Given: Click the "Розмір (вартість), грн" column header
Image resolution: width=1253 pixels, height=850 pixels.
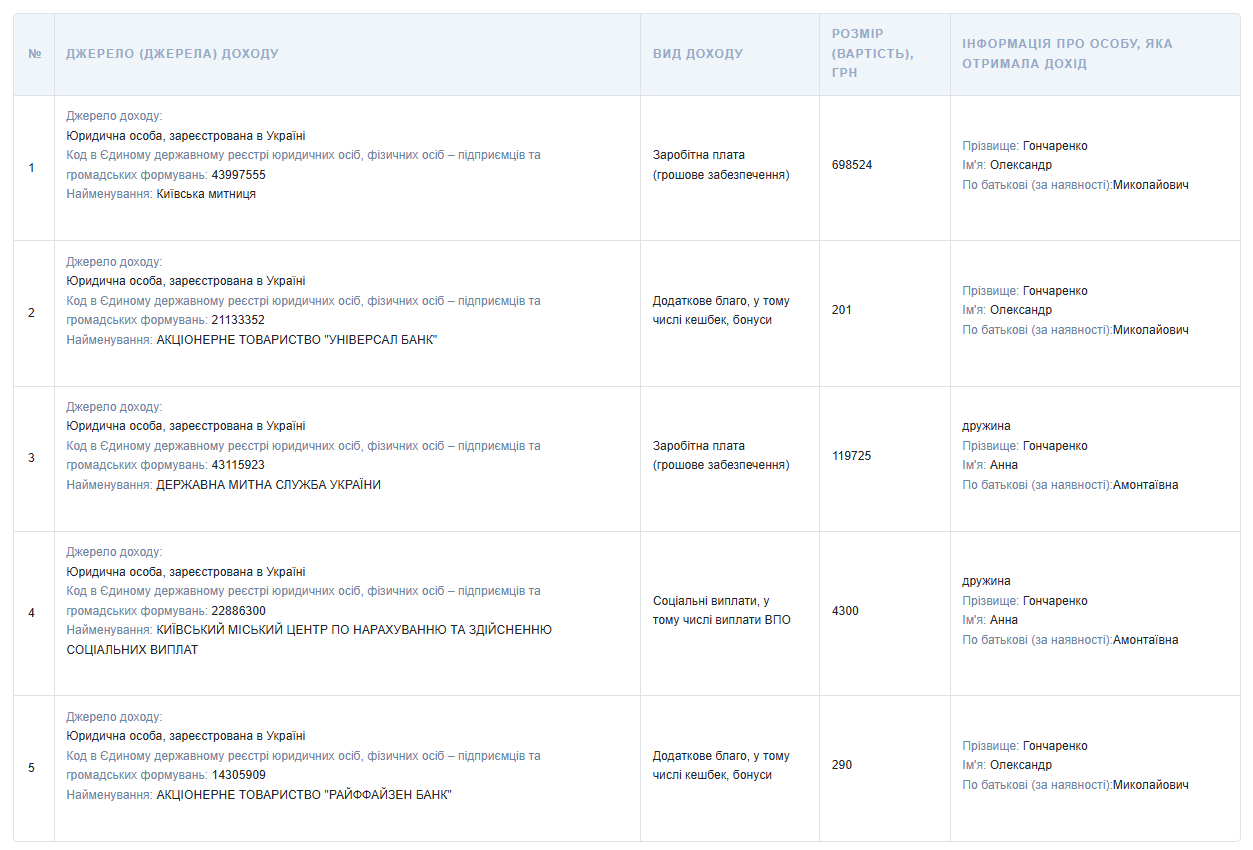Looking at the screenshot, I should tap(872, 54).
